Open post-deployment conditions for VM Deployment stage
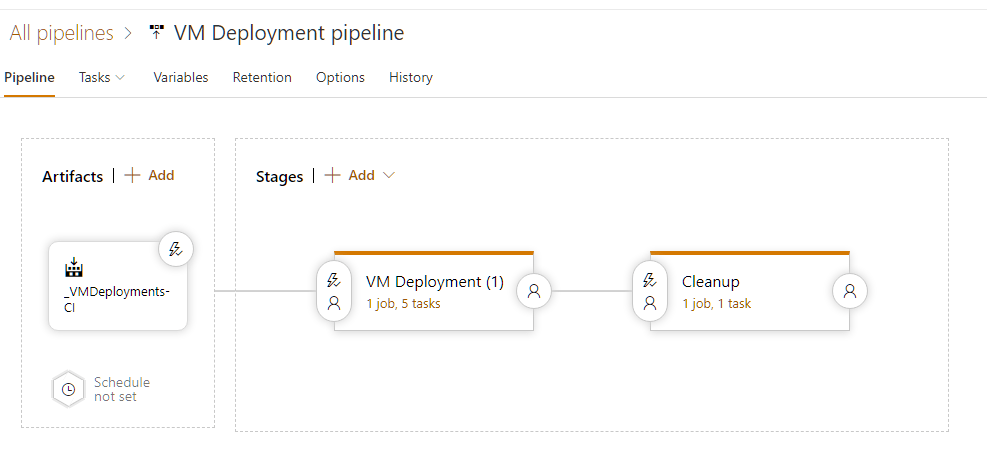 pyautogui.click(x=534, y=291)
